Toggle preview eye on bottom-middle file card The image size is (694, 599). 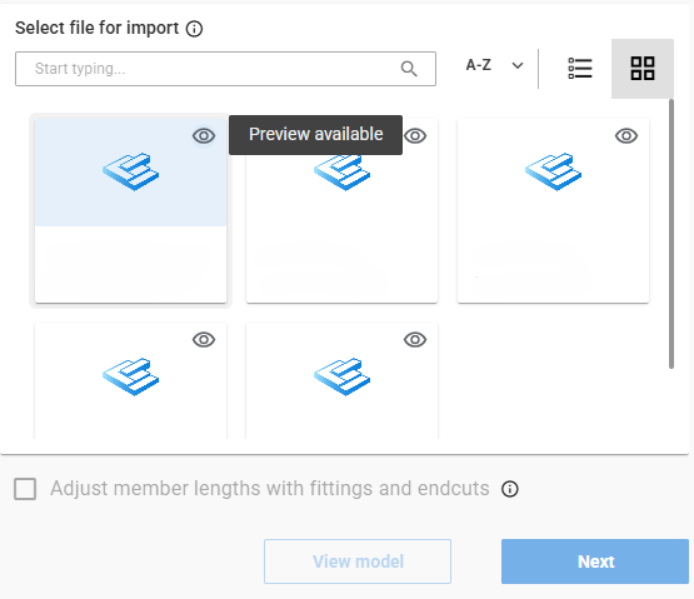(x=415, y=340)
